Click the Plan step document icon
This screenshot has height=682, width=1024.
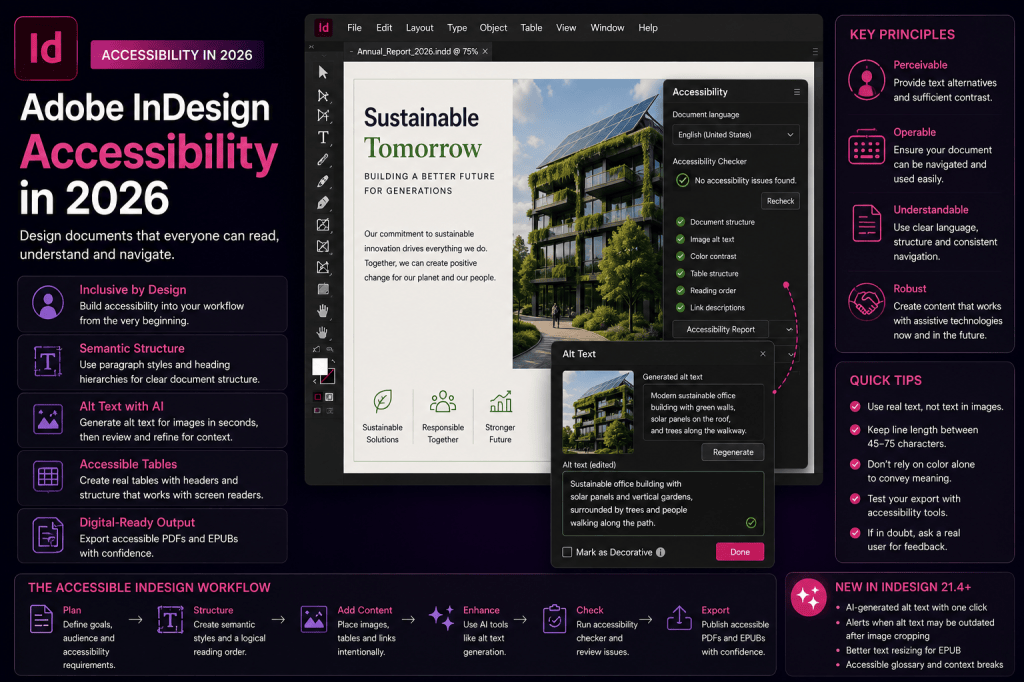[x=41, y=619]
